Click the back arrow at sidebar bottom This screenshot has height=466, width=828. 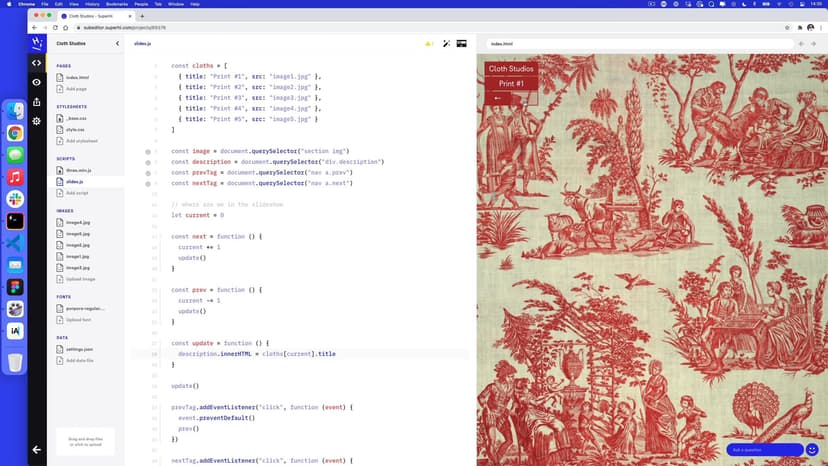(37, 450)
